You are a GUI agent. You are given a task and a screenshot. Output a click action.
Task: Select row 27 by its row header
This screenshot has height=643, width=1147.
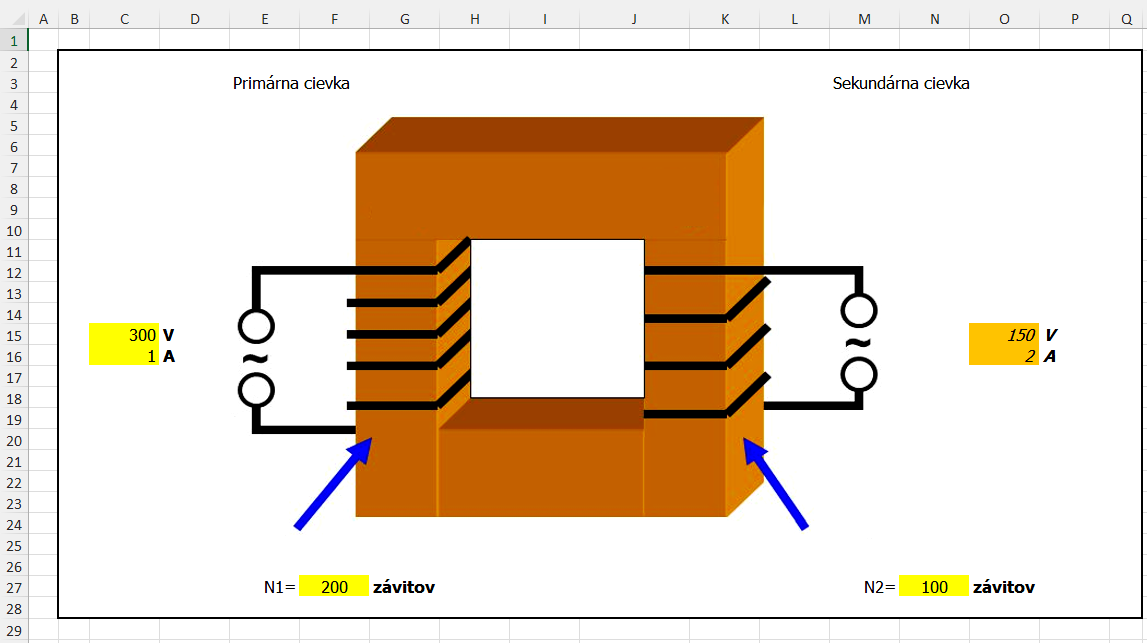[x=14, y=587]
